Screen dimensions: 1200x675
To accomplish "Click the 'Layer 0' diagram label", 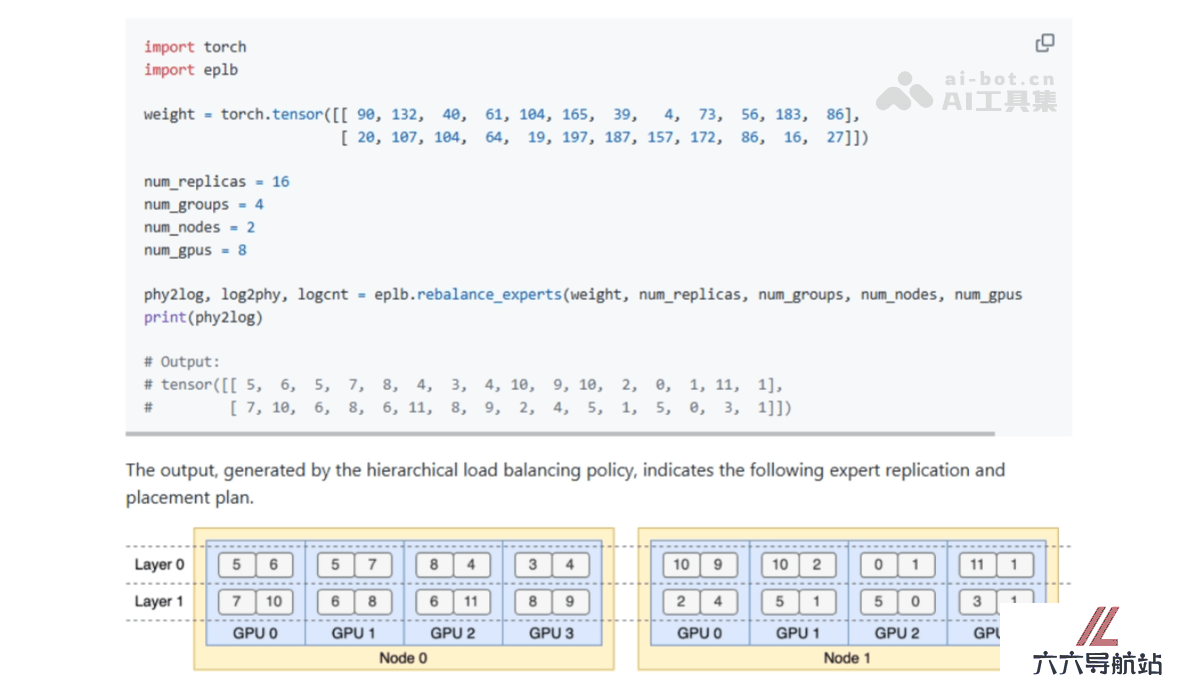I will [x=159, y=565].
